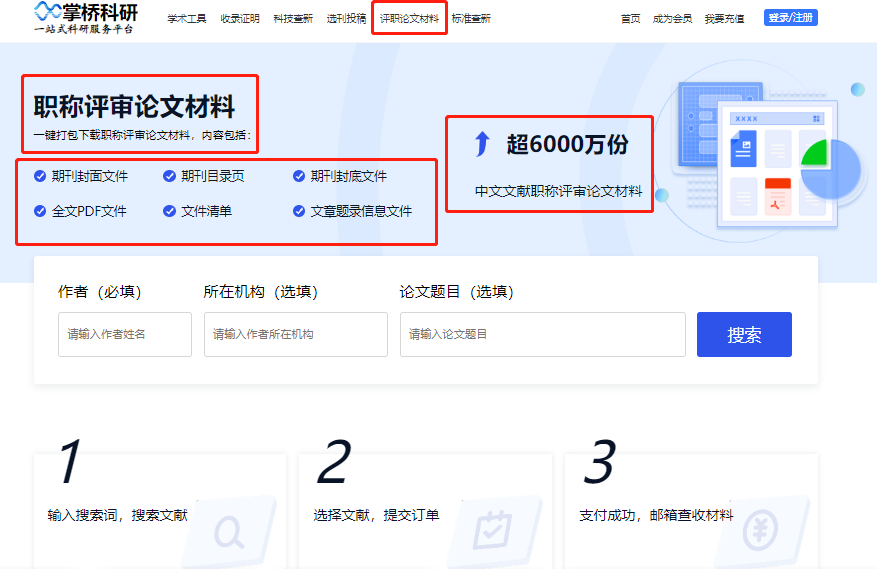877x569 pixels.
Task: Click the magnifier icon in step 1 card
Action: point(229,533)
